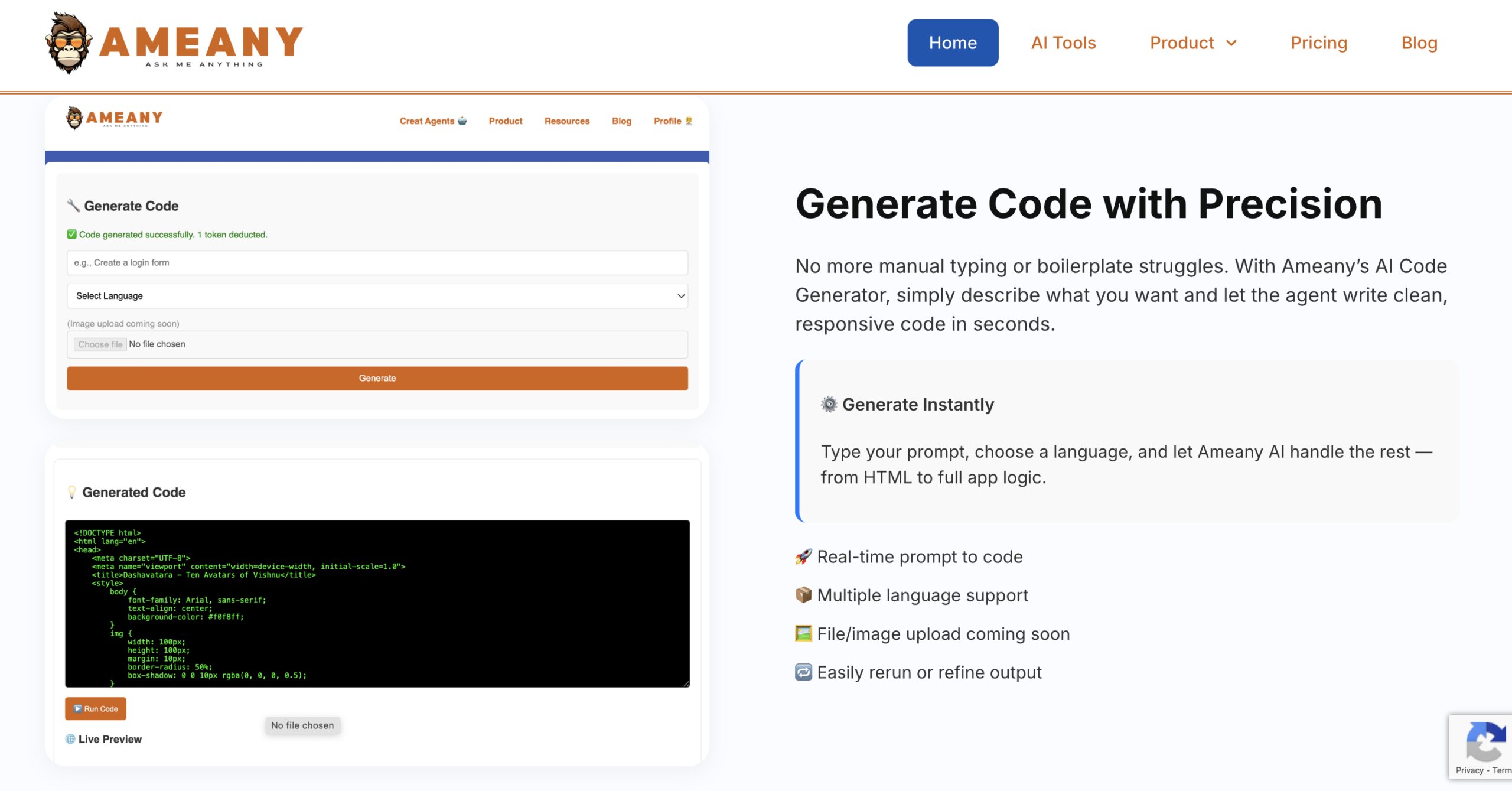Open the Select Language dropdown
This screenshot has width=1512, height=791.
click(377, 296)
